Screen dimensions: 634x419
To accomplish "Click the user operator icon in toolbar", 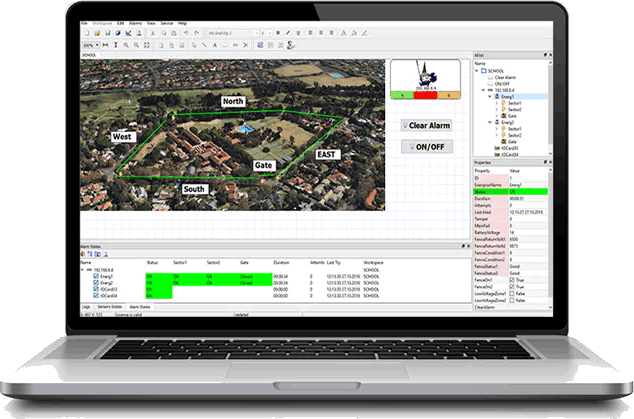I will (x=291, y=45).
